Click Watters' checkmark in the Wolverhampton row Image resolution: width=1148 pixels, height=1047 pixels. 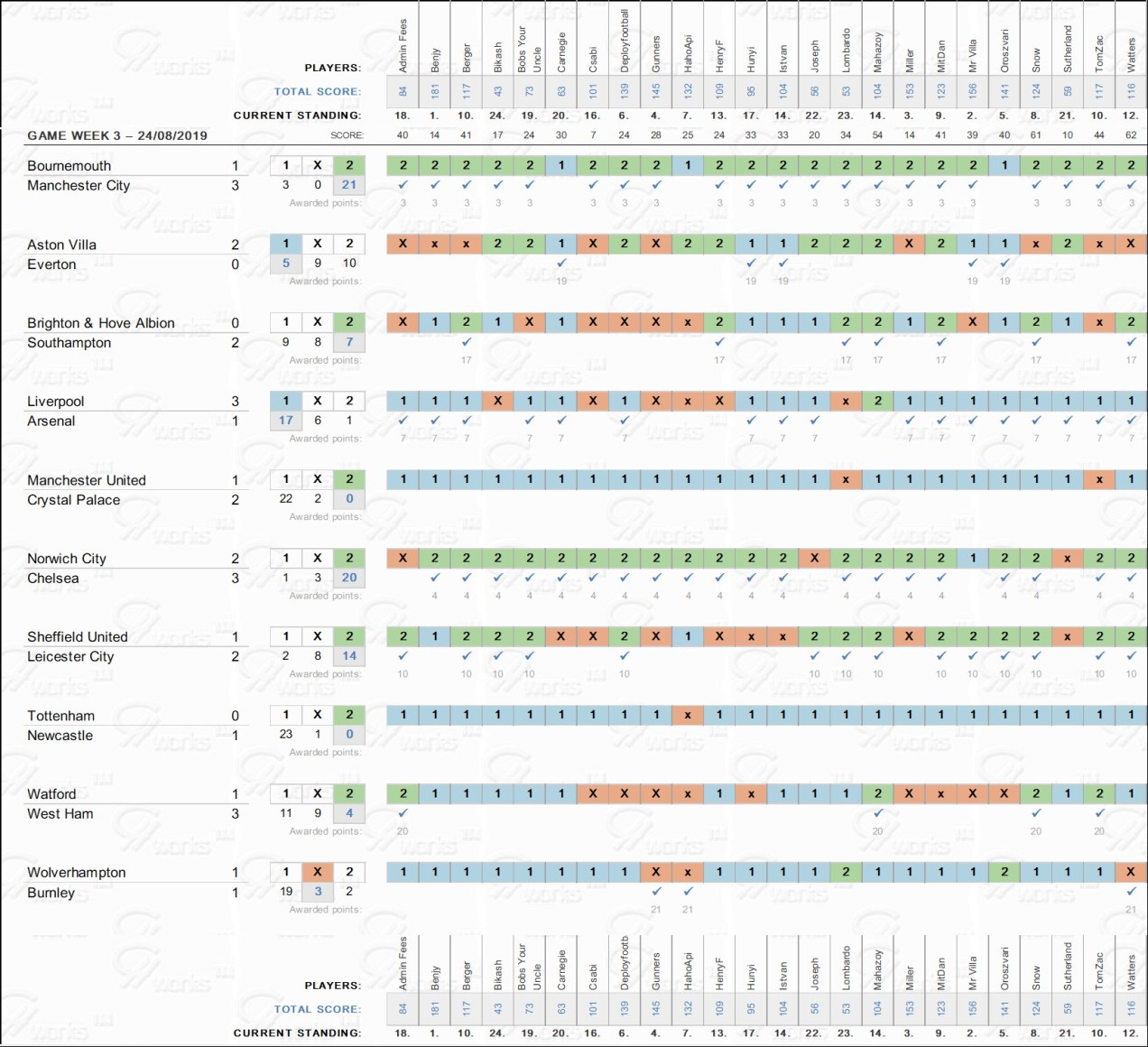[x=1131, y=892]
